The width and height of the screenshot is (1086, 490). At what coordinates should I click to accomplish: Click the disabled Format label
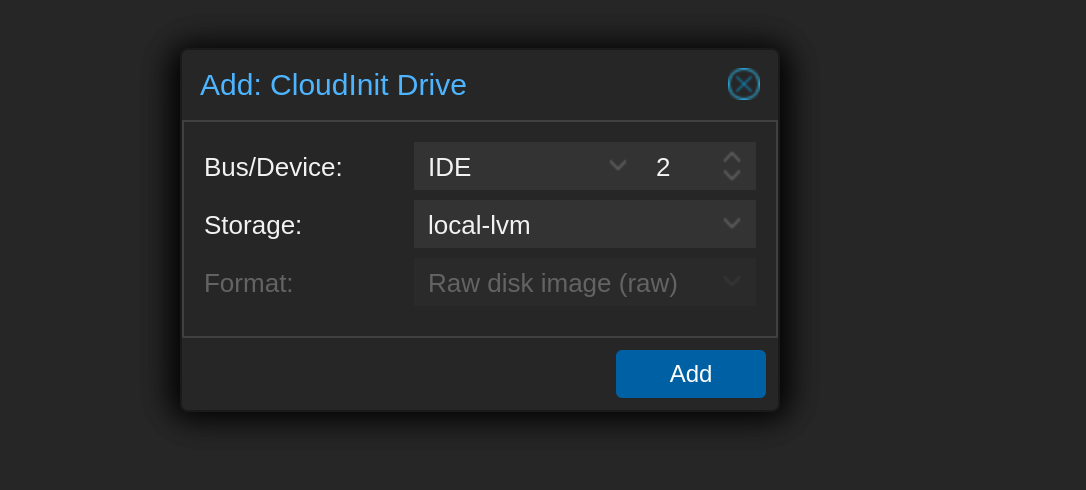tap(249, 283)
